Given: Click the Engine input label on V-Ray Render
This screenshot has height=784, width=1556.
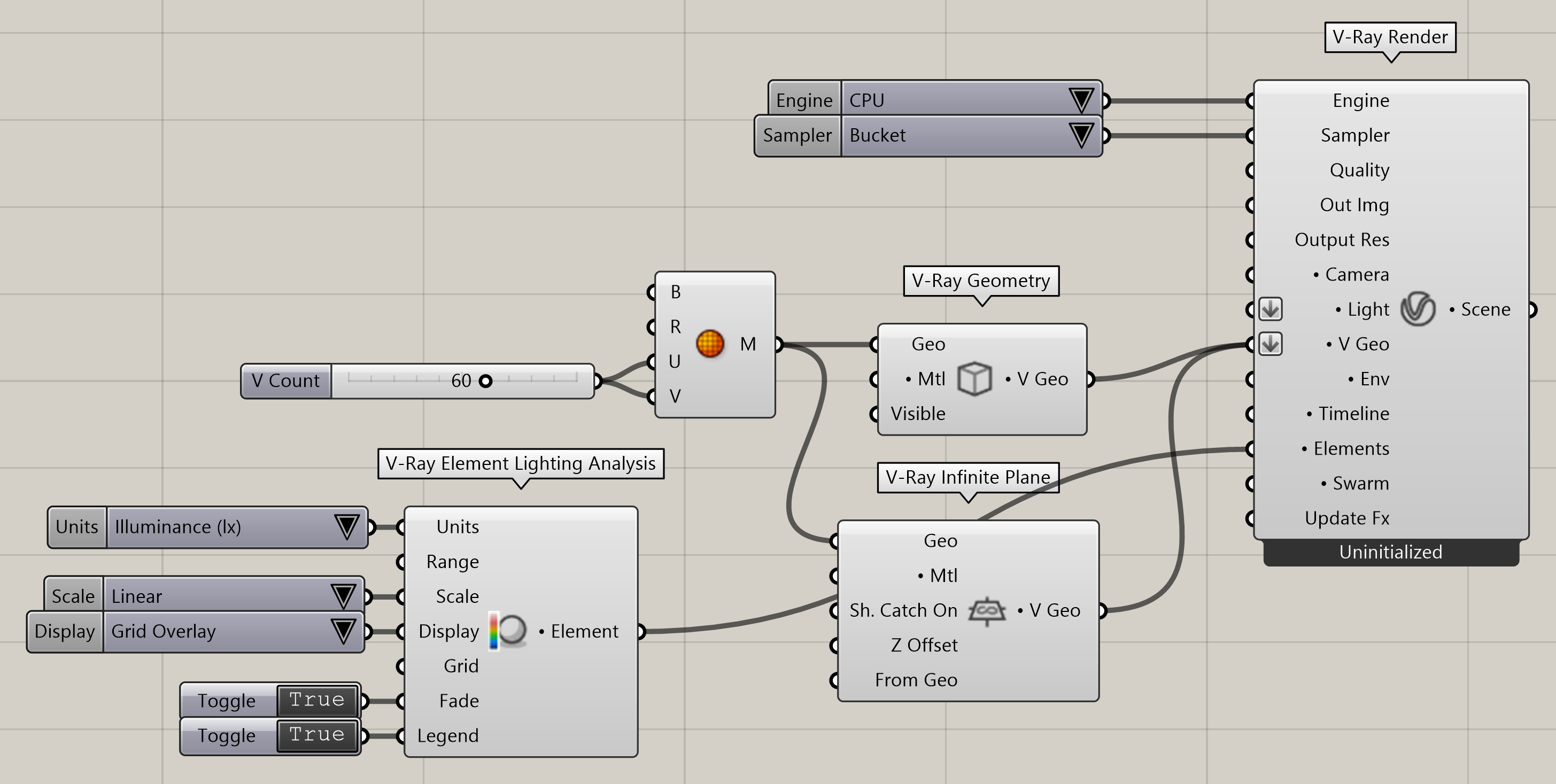Looking at the screenshot, I should point(1360,100).
